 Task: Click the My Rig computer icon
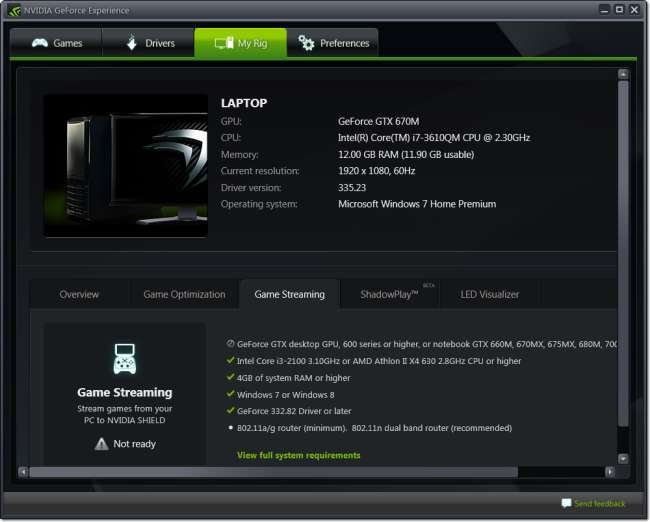click(224, 43)
